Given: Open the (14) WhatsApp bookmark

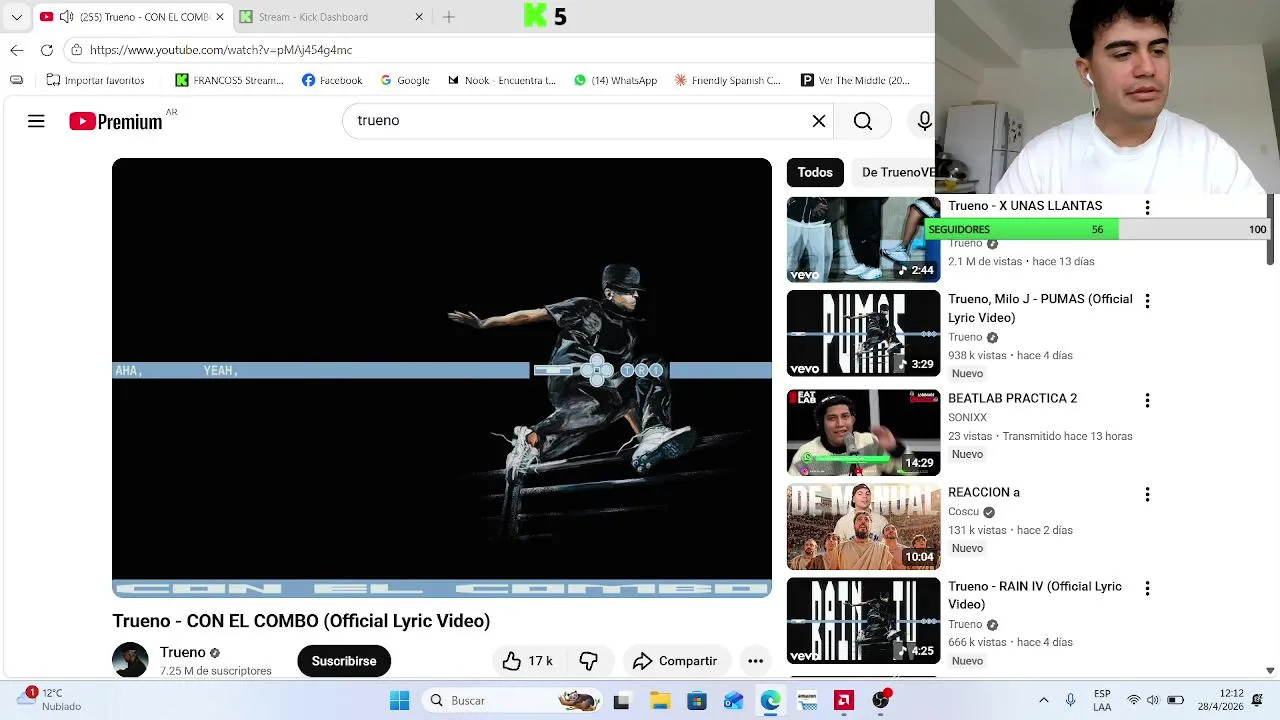Looking at the screenshot, I should tap(615, 80).
